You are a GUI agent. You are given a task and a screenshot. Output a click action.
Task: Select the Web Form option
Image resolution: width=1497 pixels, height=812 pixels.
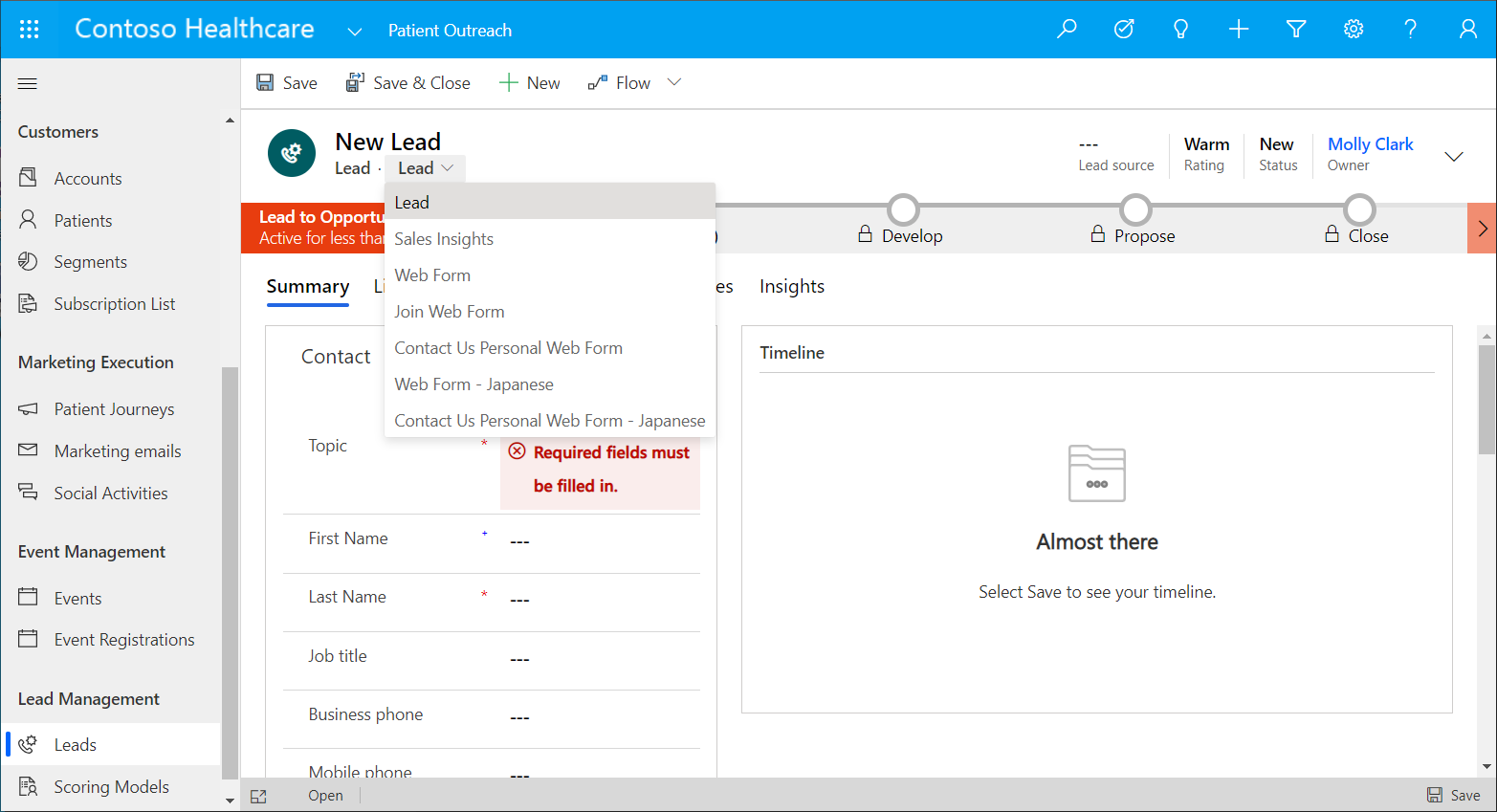coord(550,274)
